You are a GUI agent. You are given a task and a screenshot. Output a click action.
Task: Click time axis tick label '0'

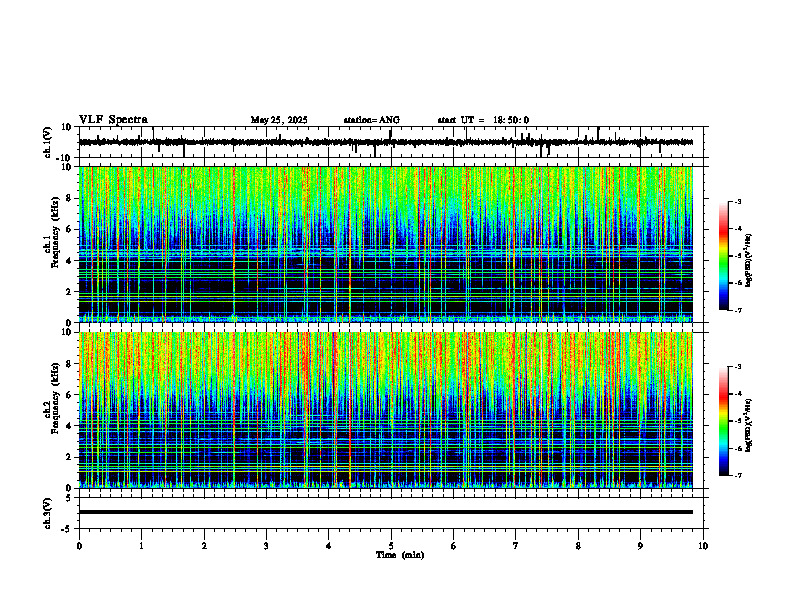pyautogui.click(x=79, y=546)
